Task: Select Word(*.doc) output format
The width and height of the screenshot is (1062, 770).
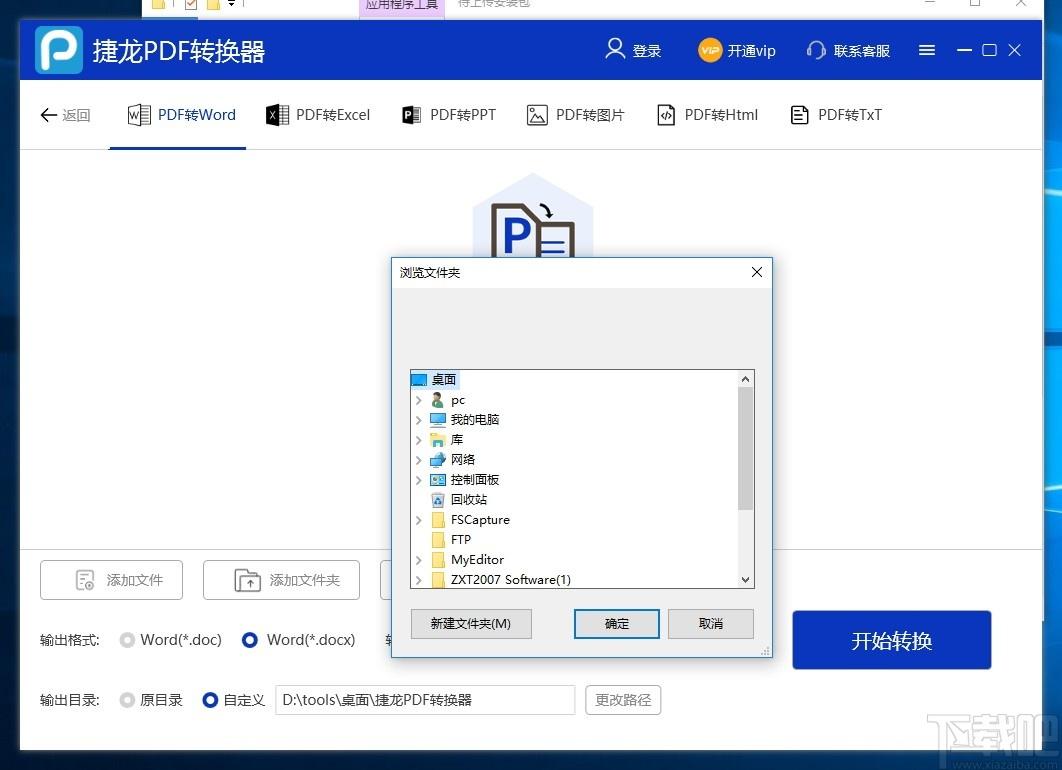Action: [127, 640]
